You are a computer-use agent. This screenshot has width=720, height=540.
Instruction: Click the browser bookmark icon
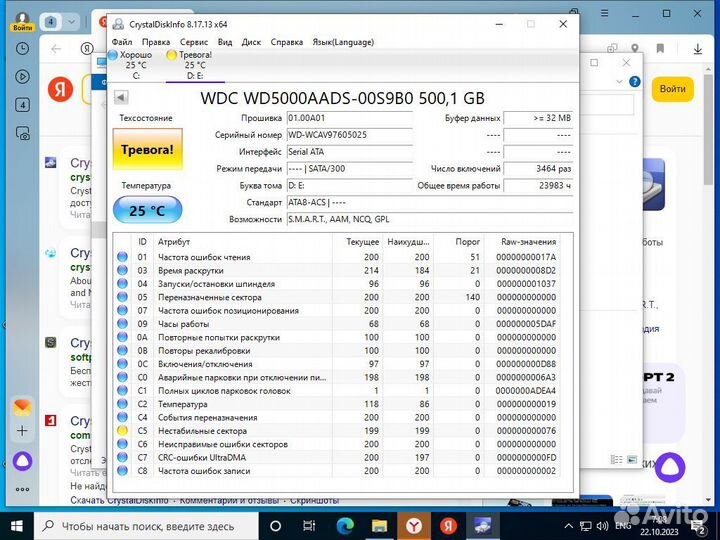[660, 49]
